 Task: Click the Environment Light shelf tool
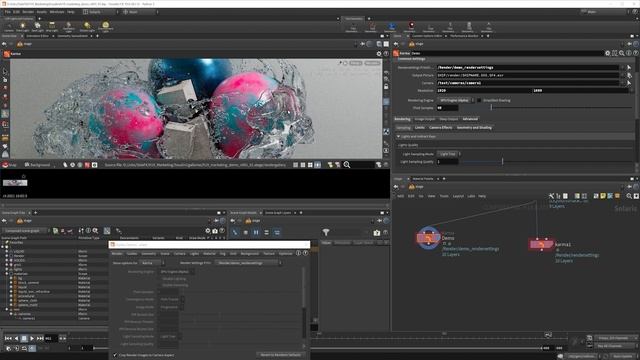click(105, 27)
